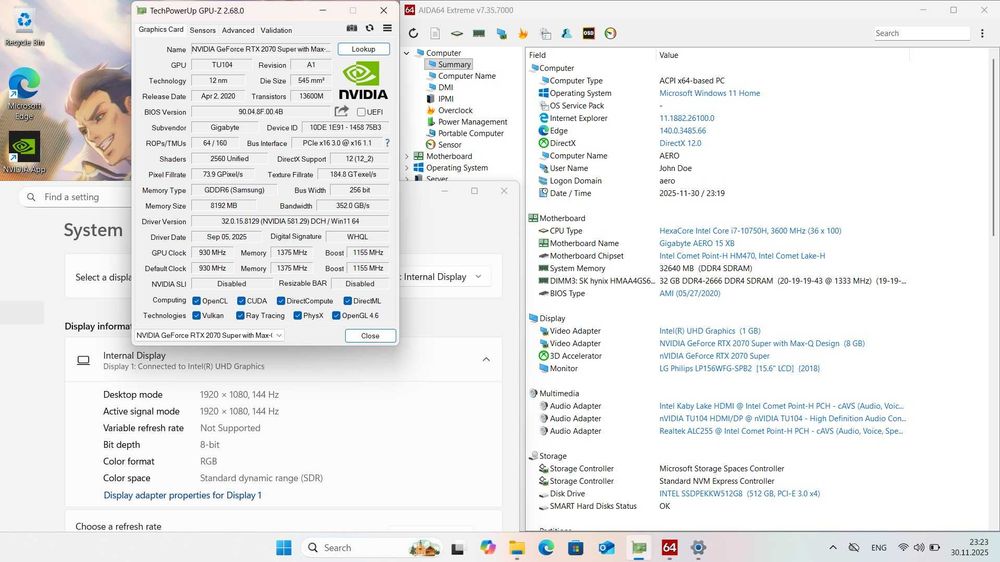Open GPU selection dropdown in GPU-Z

pyautogui.click(x=209, y=335)
